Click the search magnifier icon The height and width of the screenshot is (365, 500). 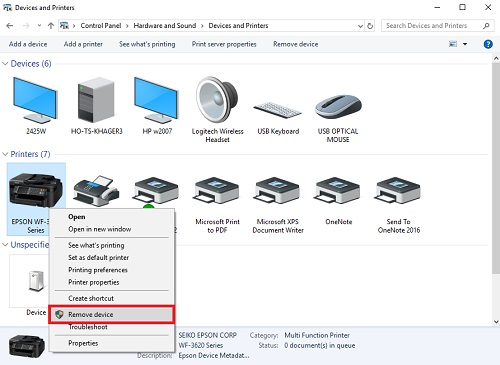click(486, 26)
